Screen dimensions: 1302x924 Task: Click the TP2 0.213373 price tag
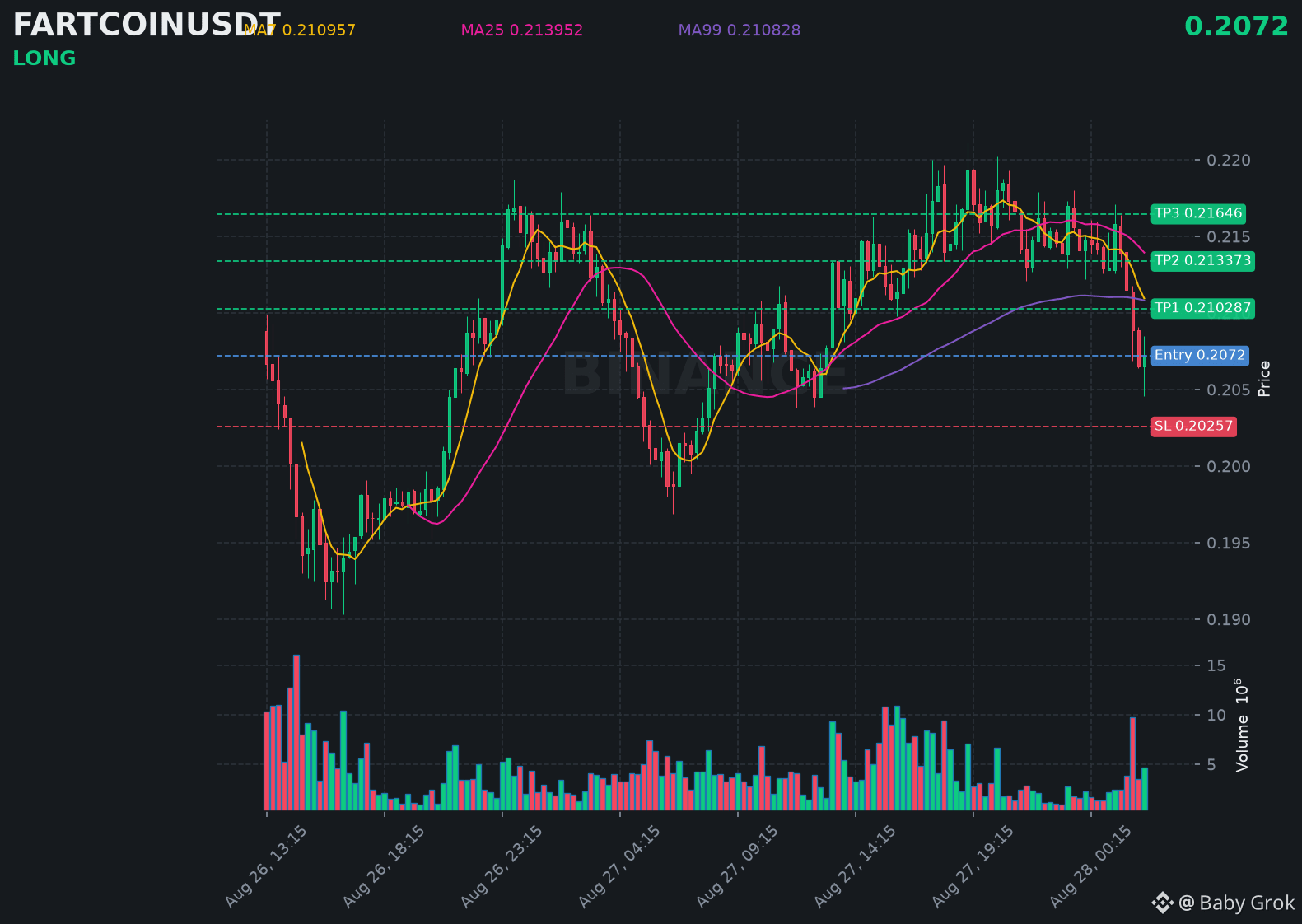1202,261
